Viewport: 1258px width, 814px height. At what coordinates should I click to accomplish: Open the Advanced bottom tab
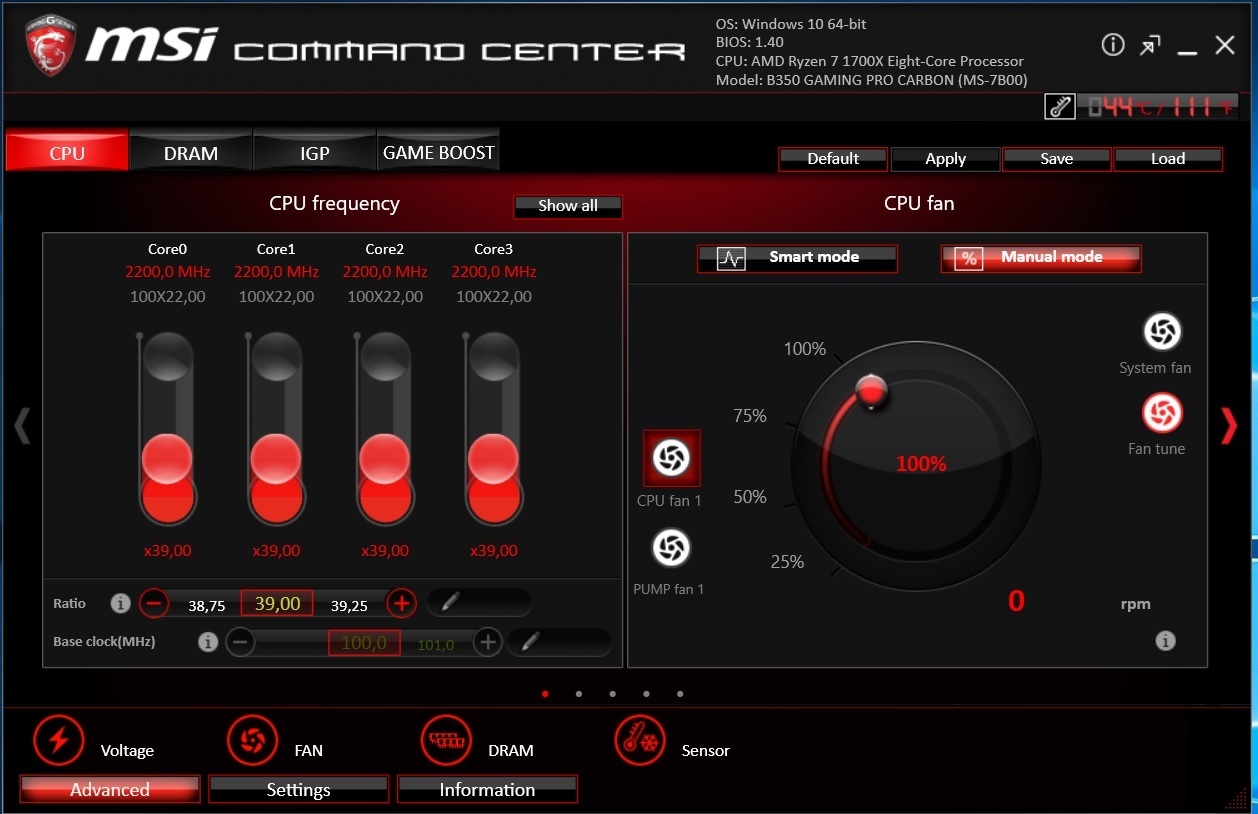(110, 789)
